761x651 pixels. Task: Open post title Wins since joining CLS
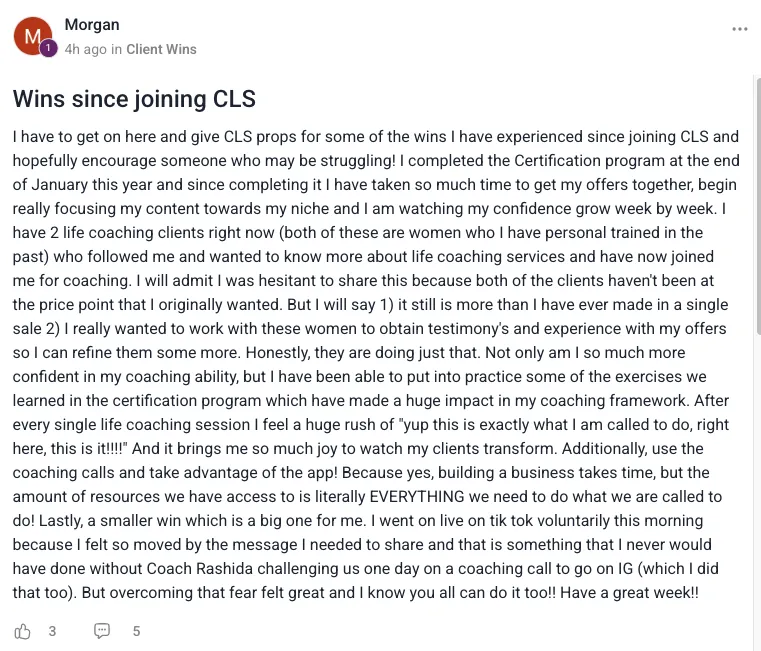click(x=134, y=99)
